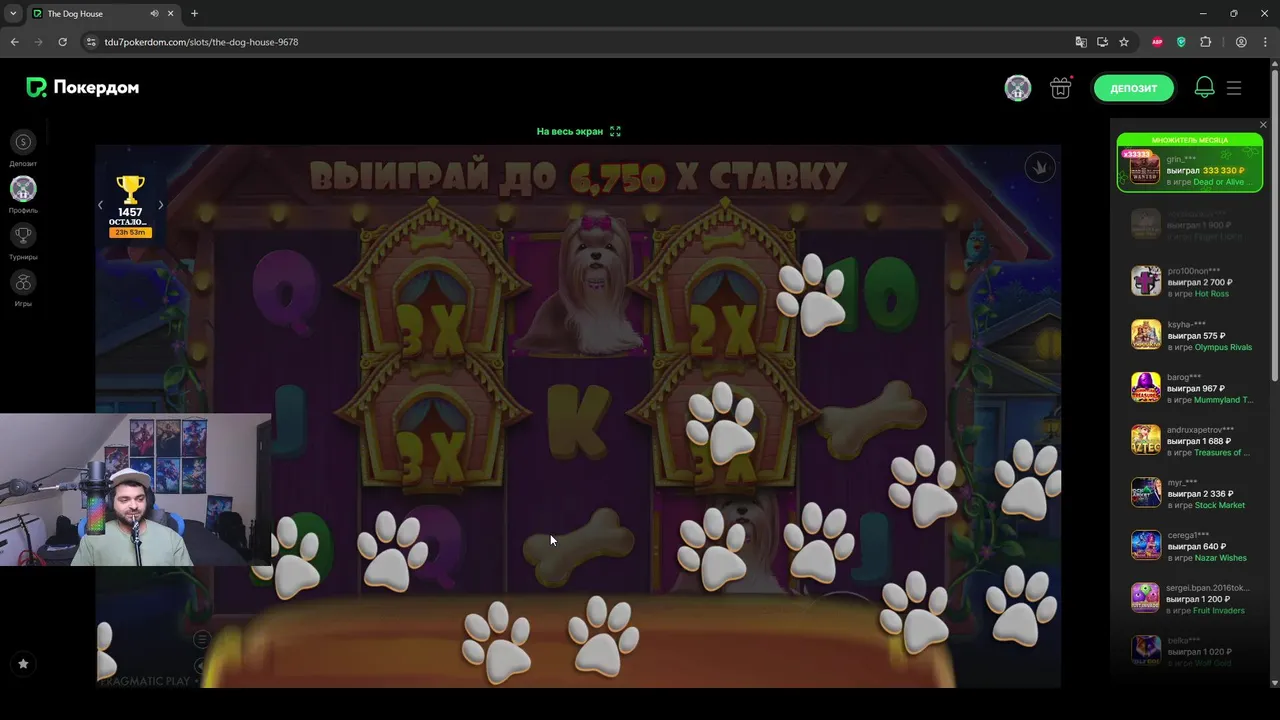
Task: Open the ABP Adblock Plus extension
Action: tap(1157, 42)
